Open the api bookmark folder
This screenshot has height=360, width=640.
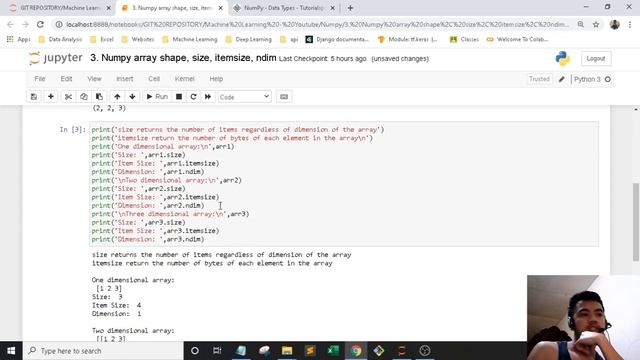click(x=289, y=39)
